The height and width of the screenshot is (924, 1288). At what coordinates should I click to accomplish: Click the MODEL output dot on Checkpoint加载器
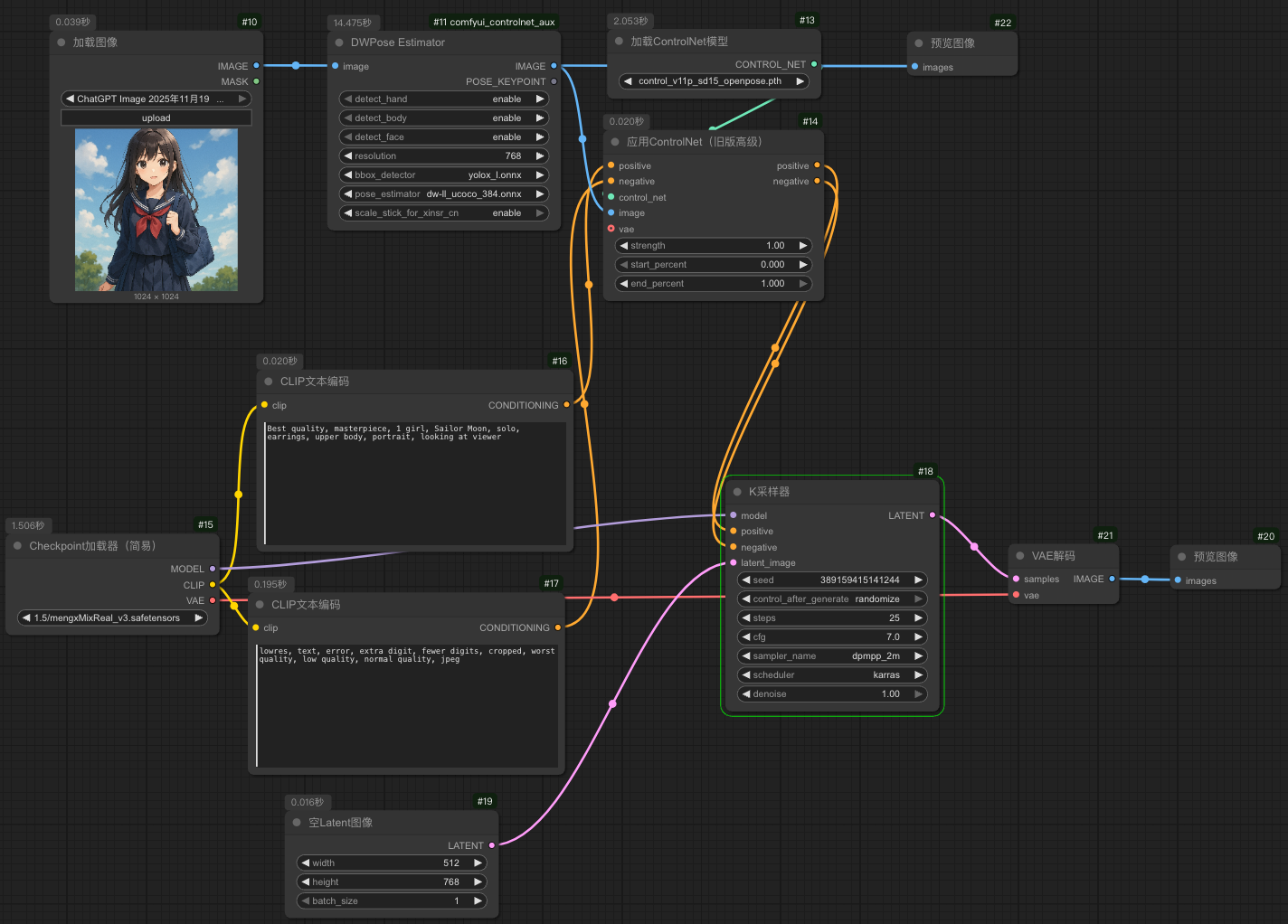[x=212, y=569]
